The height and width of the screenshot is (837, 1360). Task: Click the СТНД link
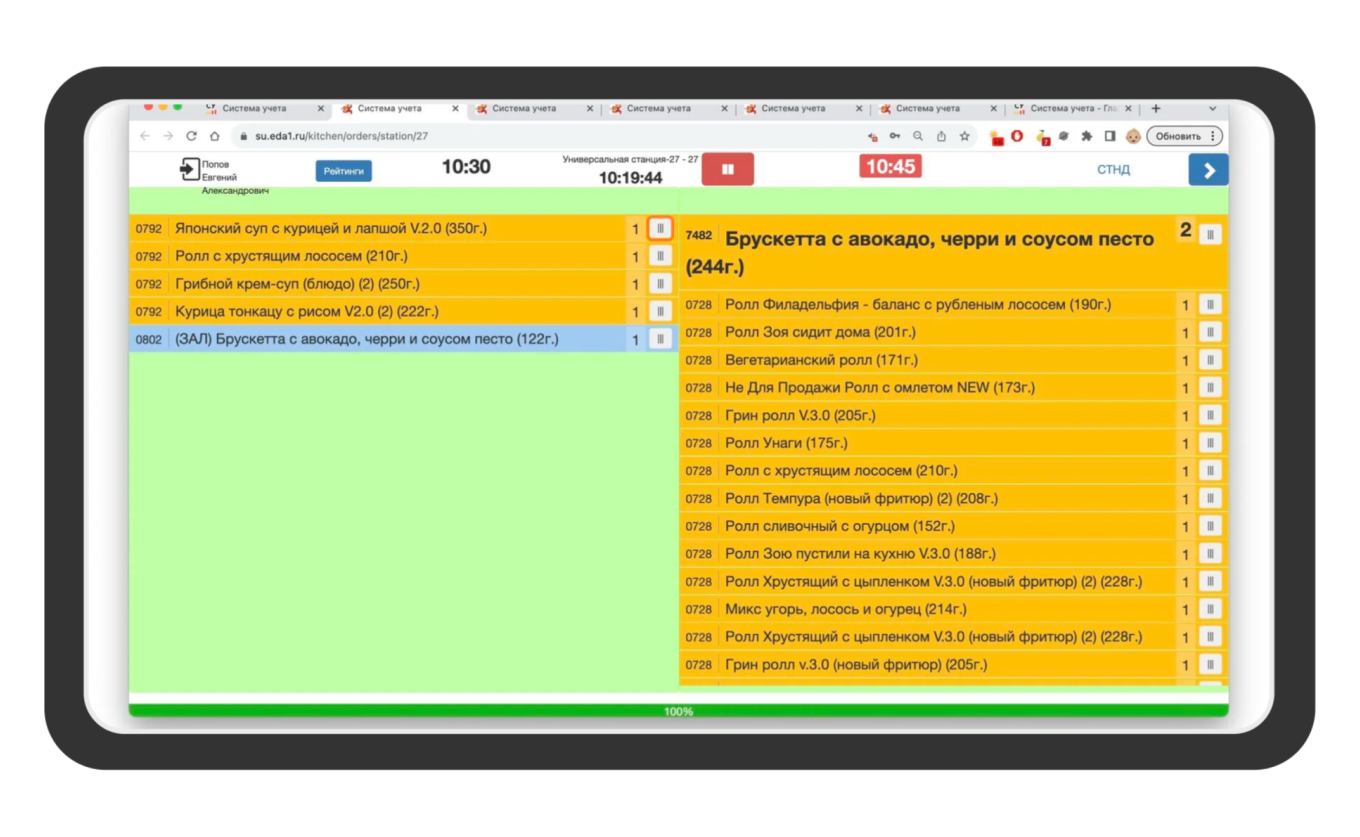(1113, 170)
